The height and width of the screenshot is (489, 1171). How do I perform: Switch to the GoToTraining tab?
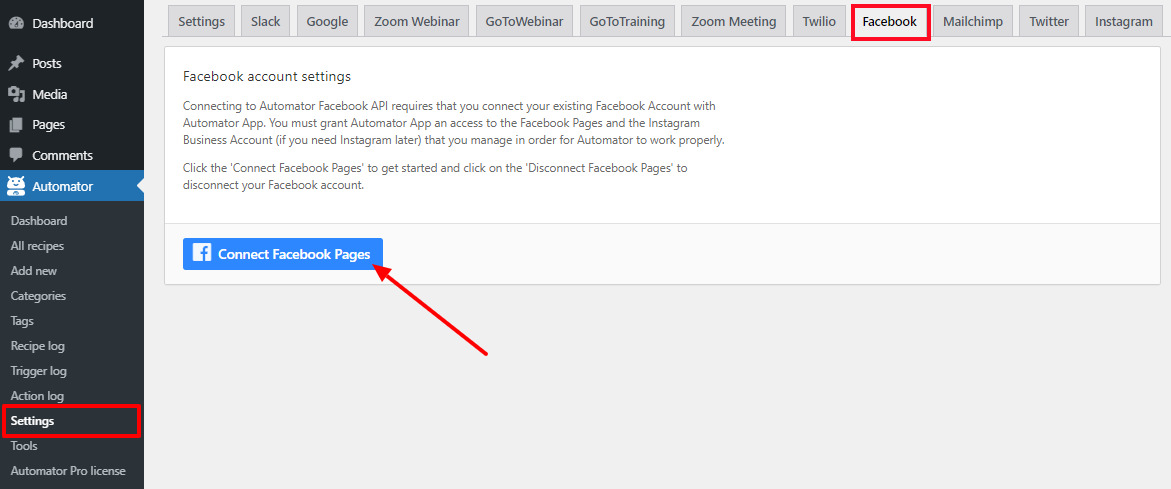[x=627, y=22]
